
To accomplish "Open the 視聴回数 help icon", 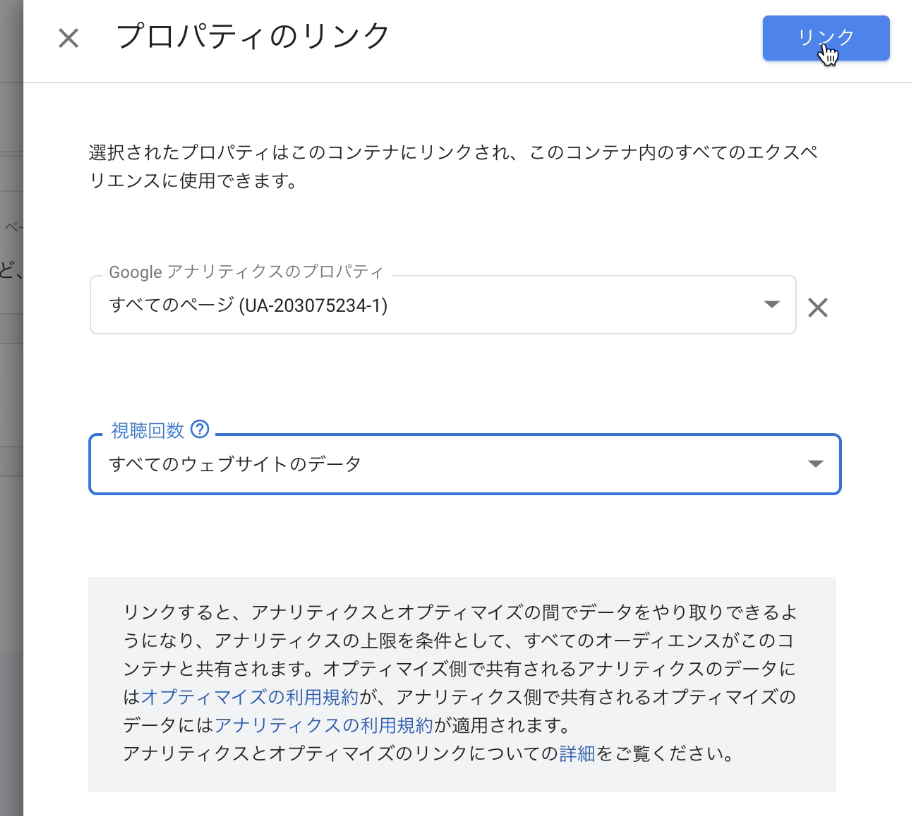I will [200, 429].
